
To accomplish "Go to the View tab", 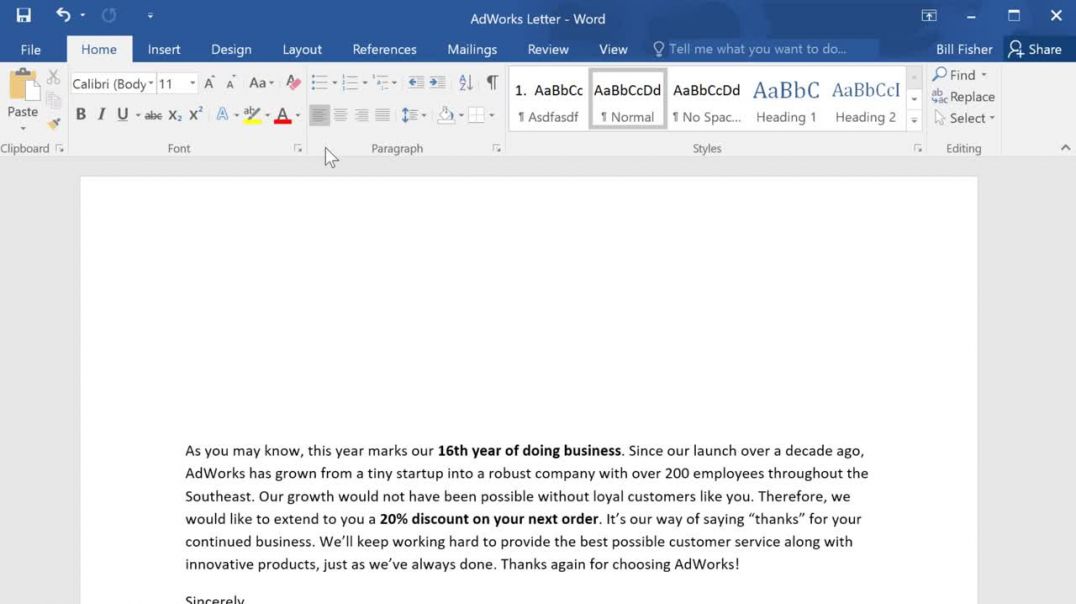I will [613, 49].
